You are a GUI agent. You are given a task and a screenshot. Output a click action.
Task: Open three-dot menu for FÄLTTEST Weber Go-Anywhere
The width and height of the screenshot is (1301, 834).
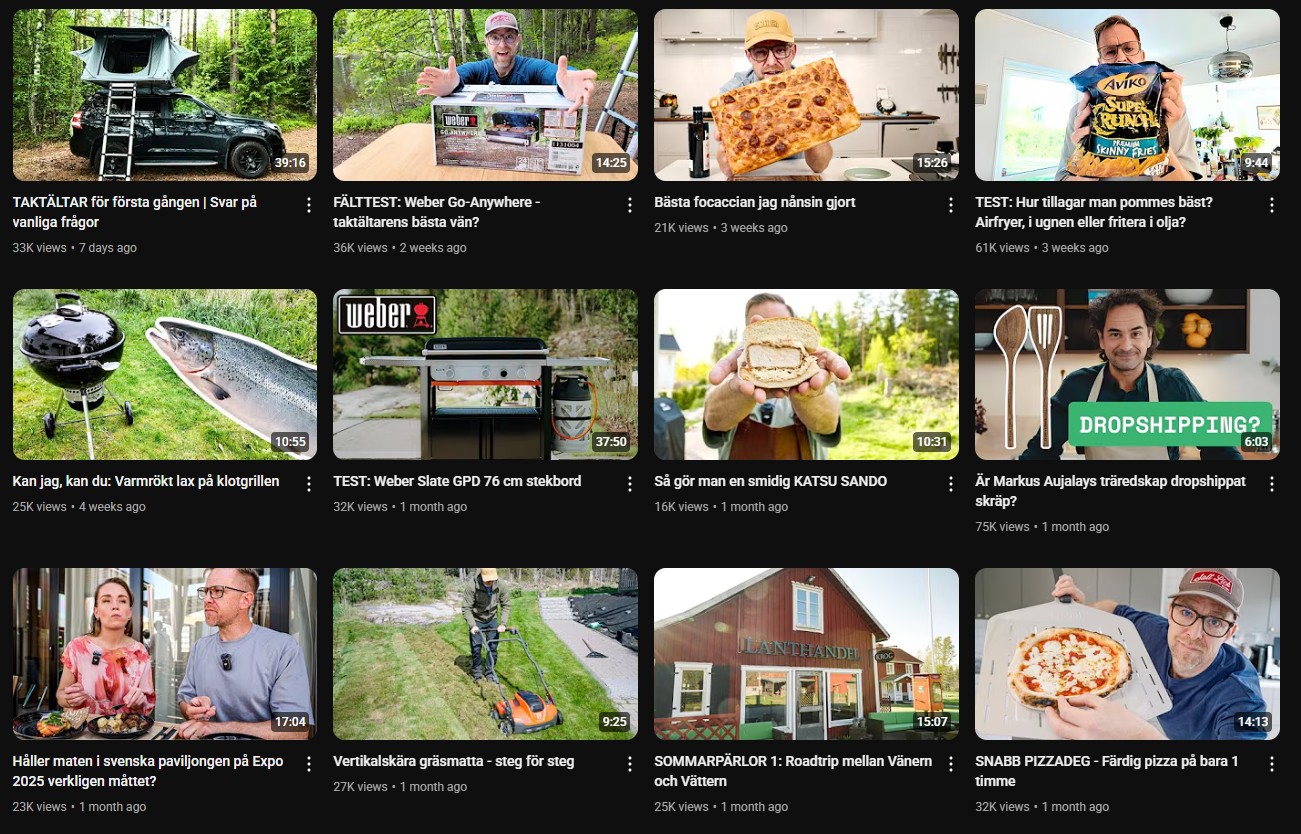[x=630, y=205]
